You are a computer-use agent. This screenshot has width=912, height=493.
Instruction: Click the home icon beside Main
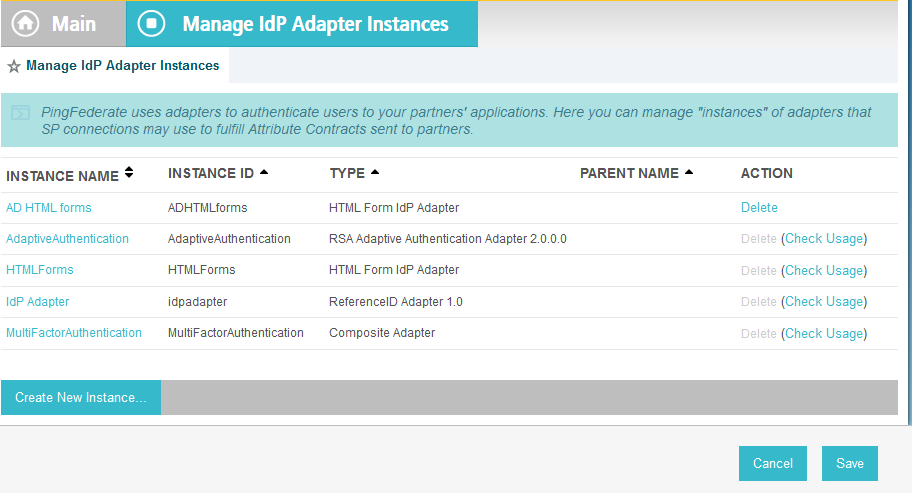click(x=26, y=24)
